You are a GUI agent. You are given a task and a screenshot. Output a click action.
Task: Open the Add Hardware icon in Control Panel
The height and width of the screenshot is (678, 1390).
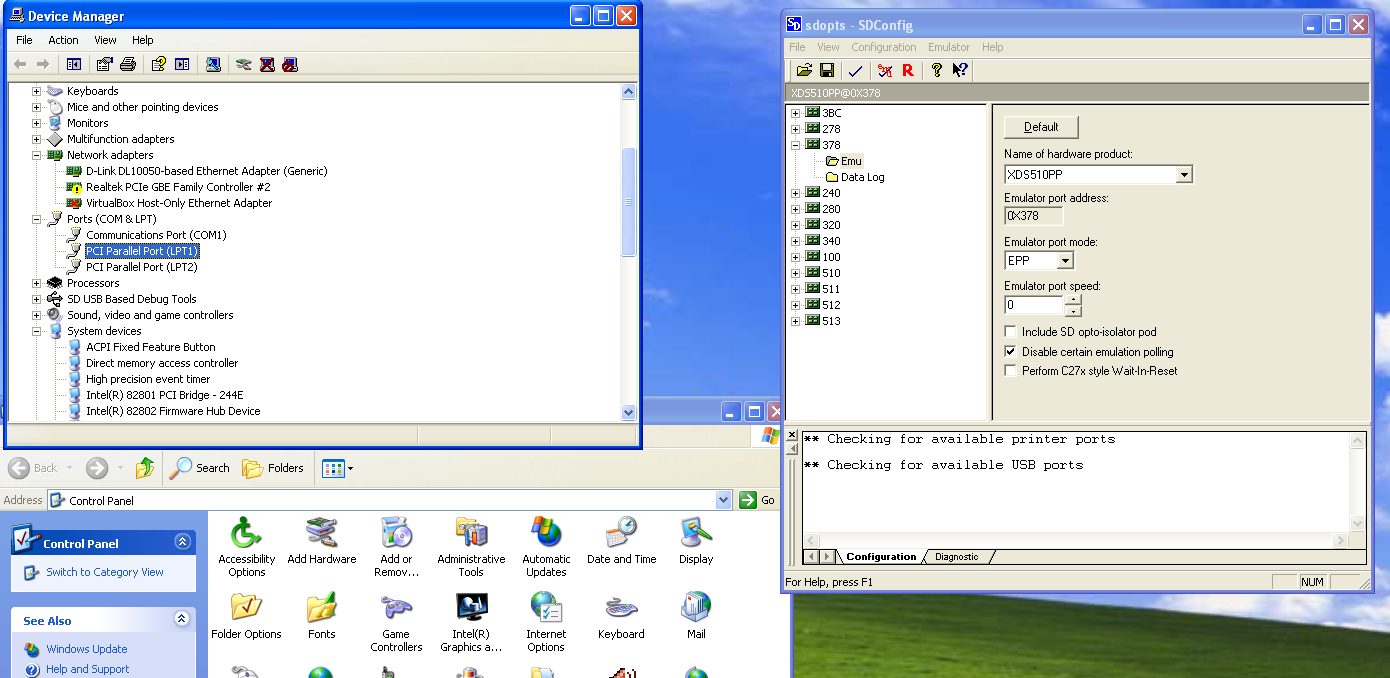point(321,540)
